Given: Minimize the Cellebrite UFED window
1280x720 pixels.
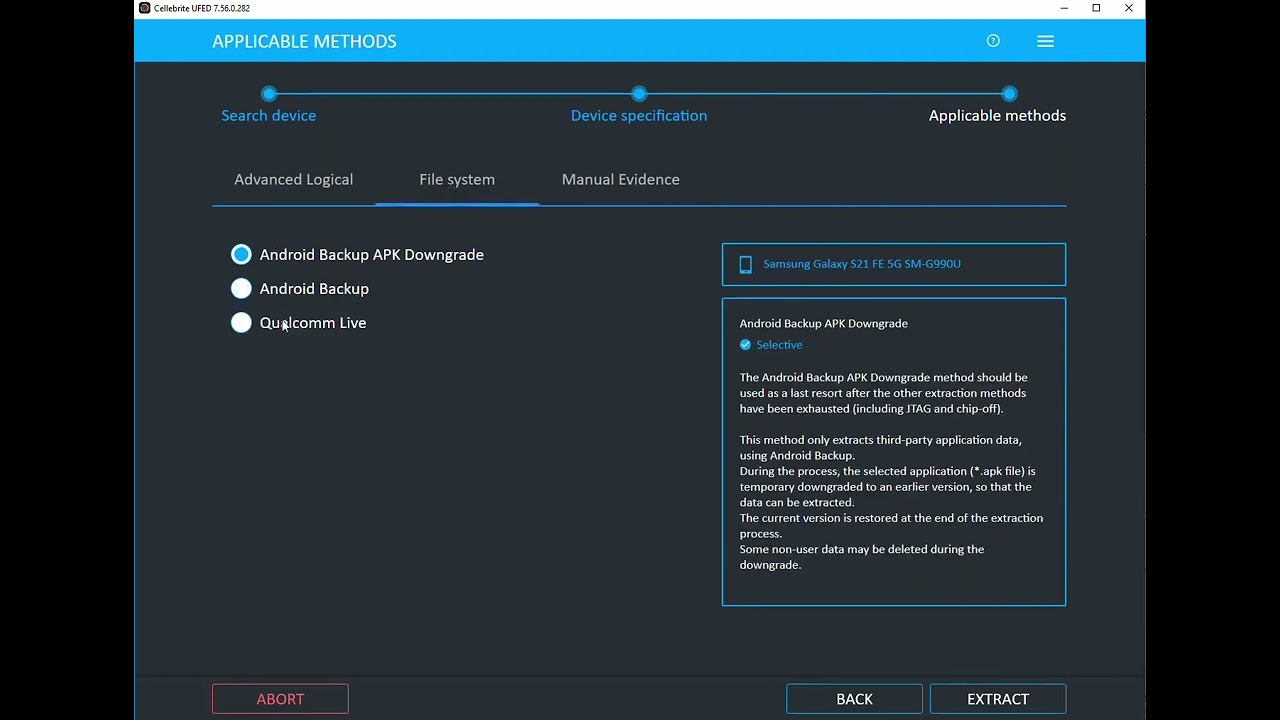Looking at the screenshot, I should pos(1065,8).
